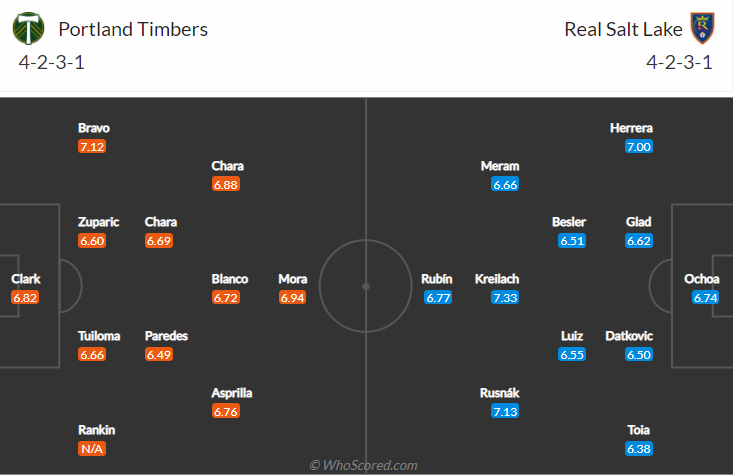This screenshot has height=475, width=733.
Task: Select player Asprilla's name
Action: 232,393
